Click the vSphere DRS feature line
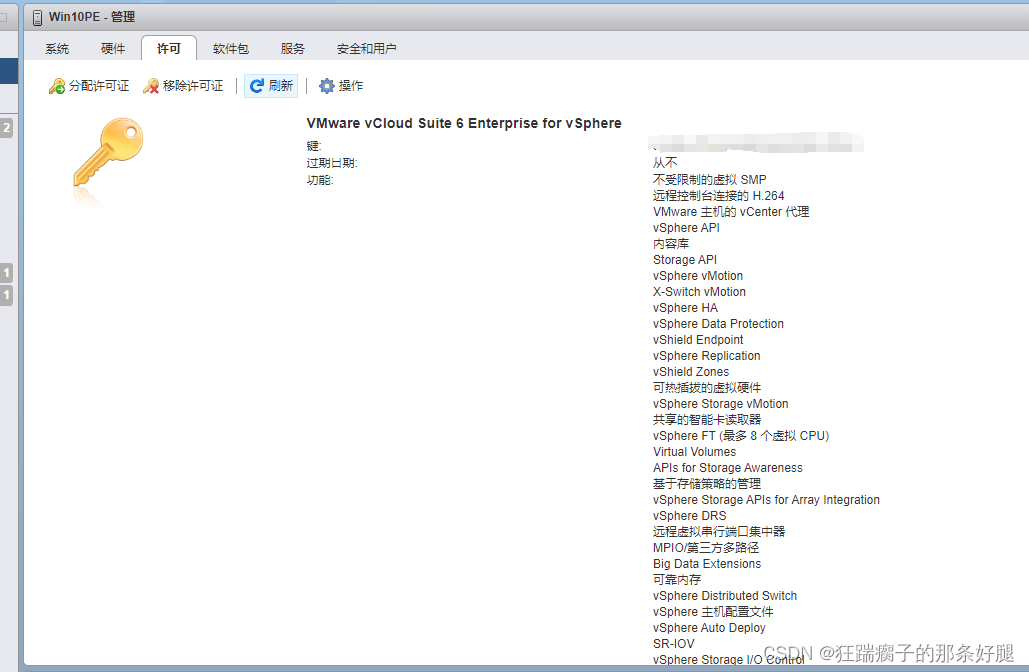 pos(690,516)
